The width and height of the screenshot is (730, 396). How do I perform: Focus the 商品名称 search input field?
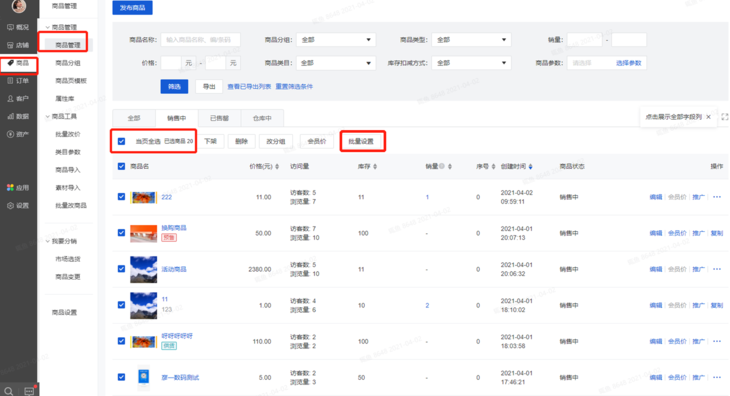(x=201, y=40)
